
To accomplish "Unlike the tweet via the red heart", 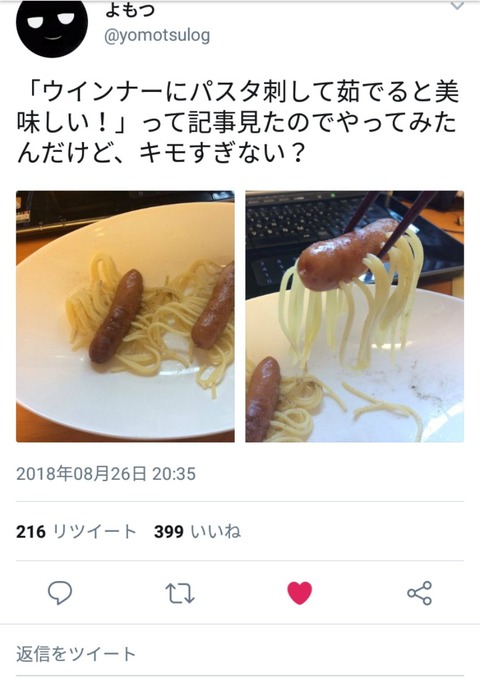I will pyautogui.click(x=300, y=593).
